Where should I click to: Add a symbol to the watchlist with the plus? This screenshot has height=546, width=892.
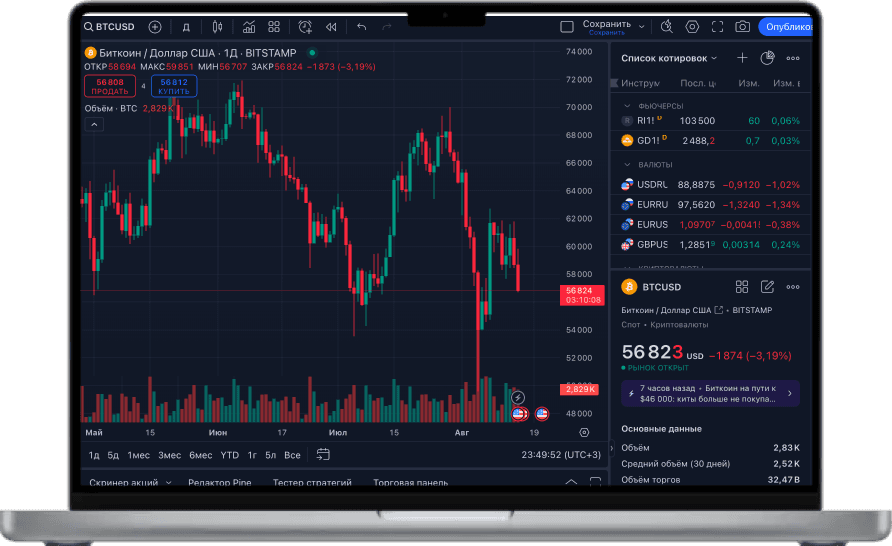click(742, 58)
